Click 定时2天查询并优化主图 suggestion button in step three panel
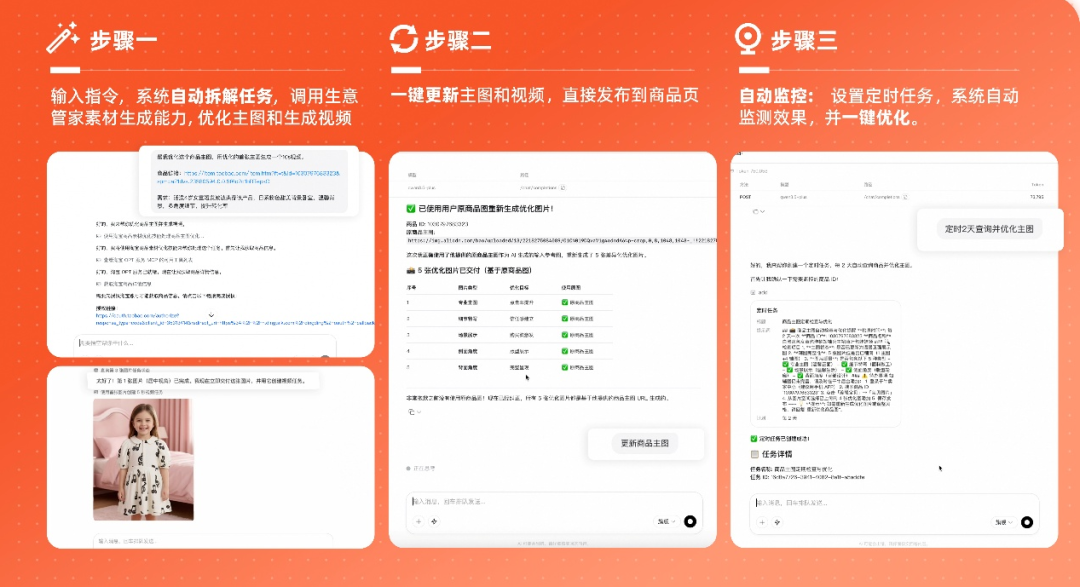The image size is (1080, 587). click(989, 229)
